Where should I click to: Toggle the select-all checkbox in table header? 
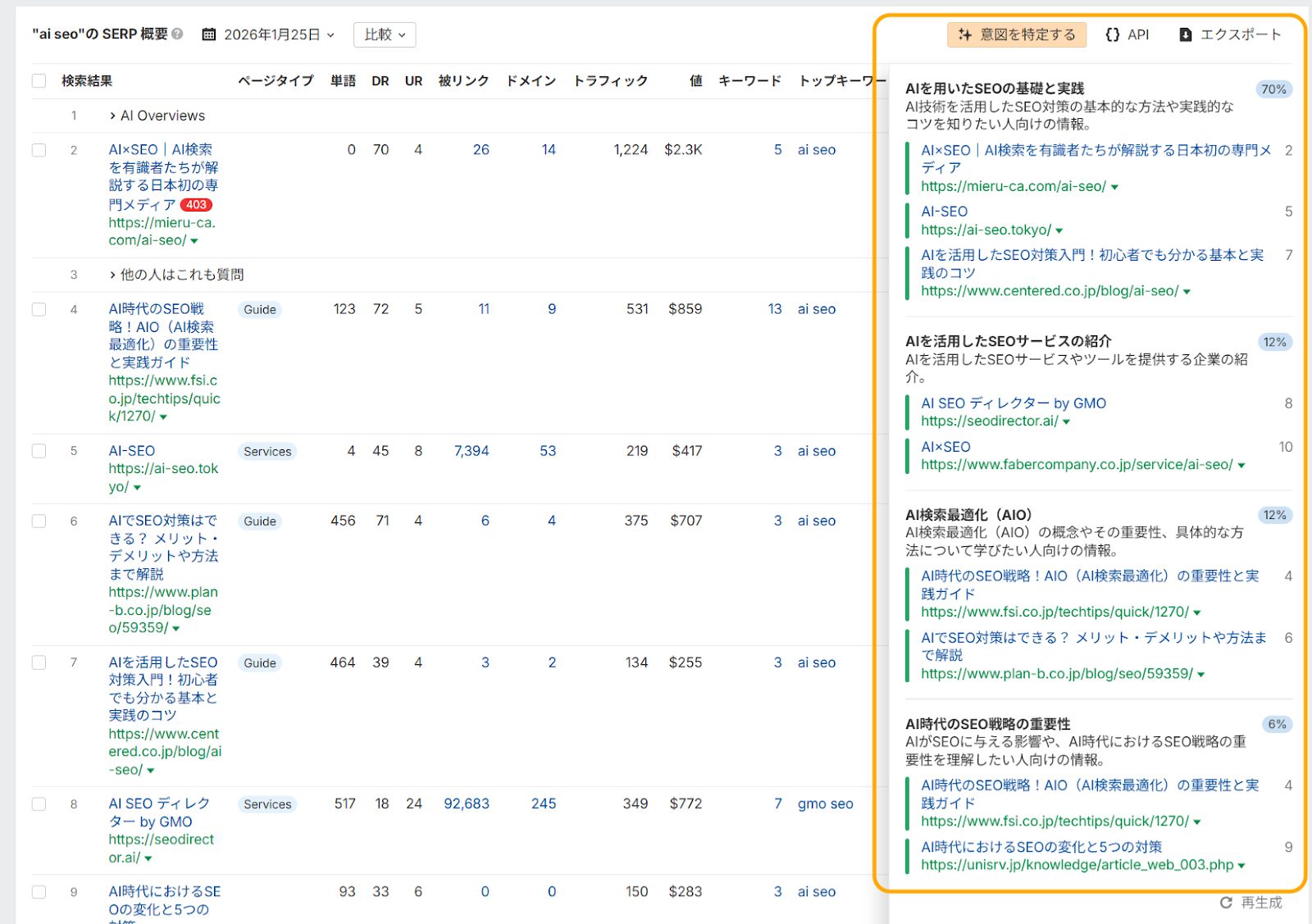[x=39, y=80]
